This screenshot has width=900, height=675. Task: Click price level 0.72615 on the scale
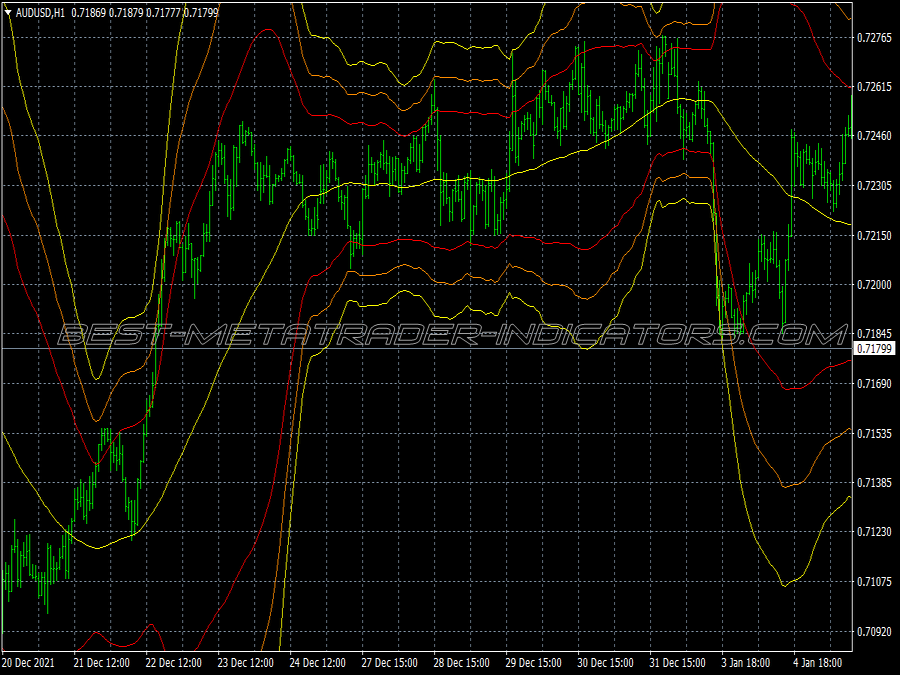coord(874,87)
